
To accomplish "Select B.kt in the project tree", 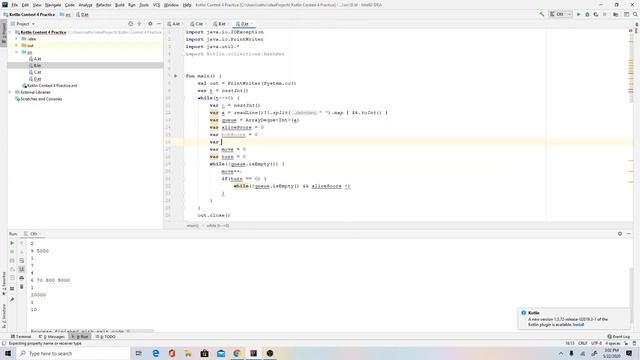I will coord(35,65).
